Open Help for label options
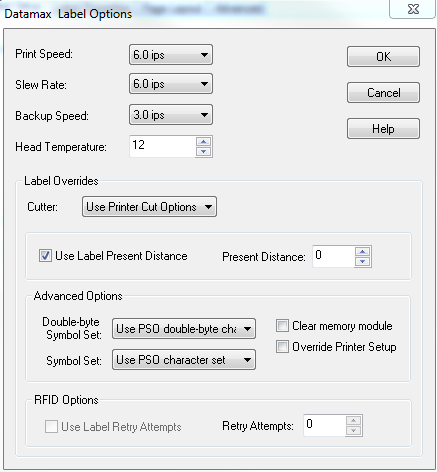437x472 pixels. pos(383,129)
